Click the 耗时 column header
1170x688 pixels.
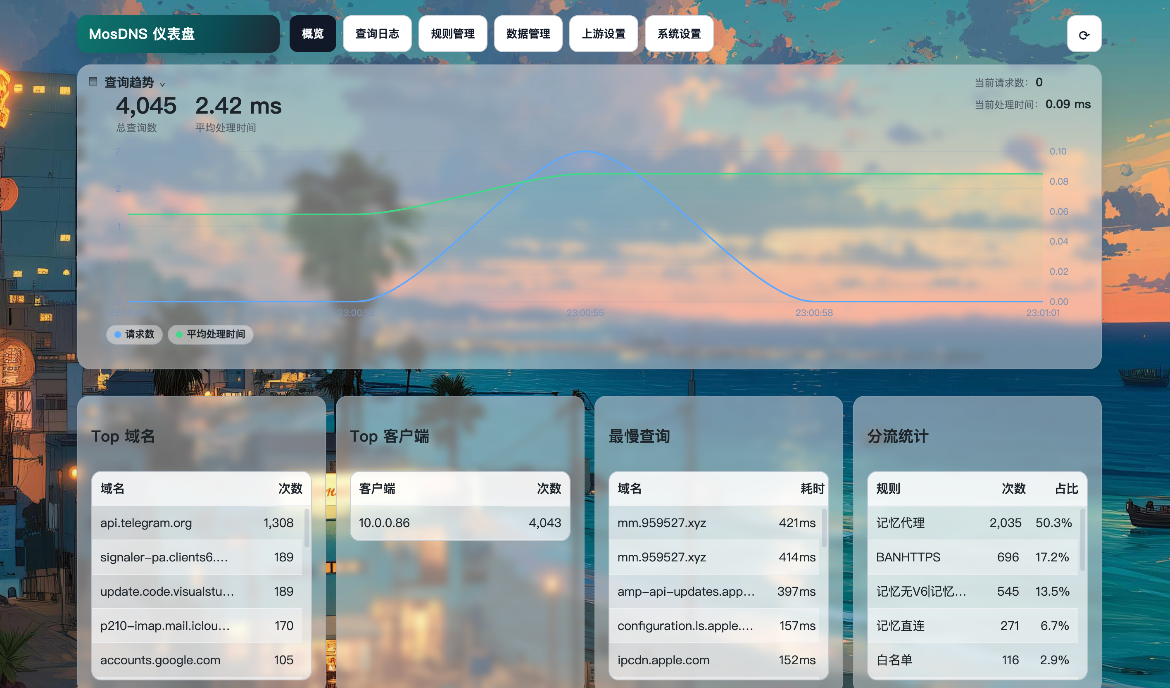(x=813, y=489)
